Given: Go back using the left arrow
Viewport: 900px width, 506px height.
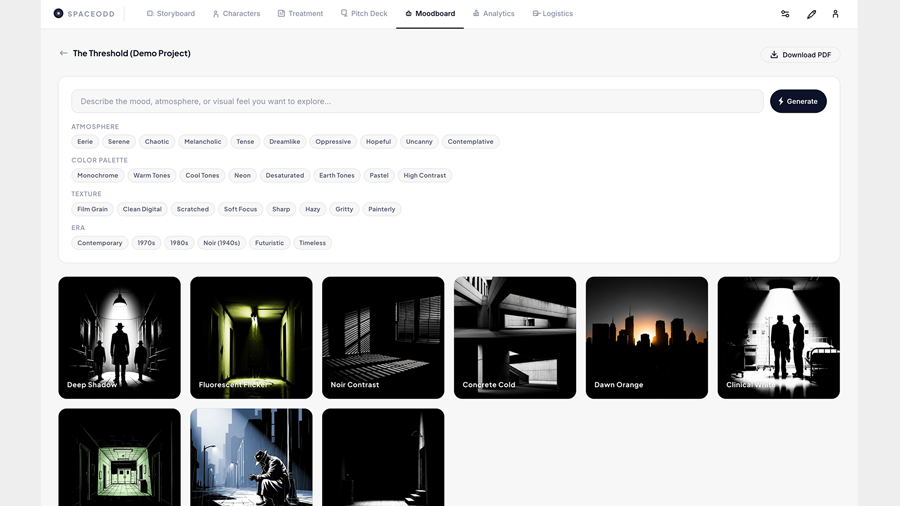Looking at the screenshot, I should pyautogui.click(x=64, y=53).
